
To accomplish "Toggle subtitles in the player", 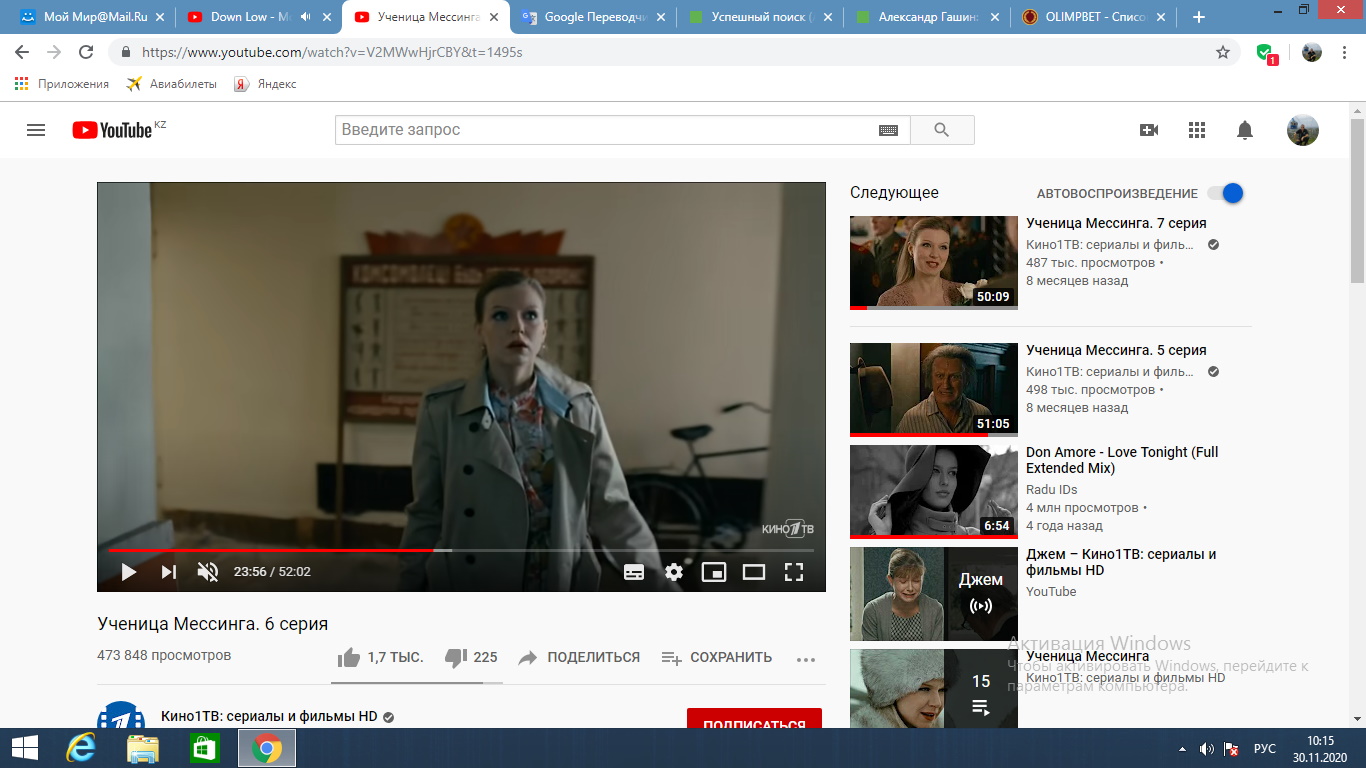I will pyautogui.click(x=634, y=572).
